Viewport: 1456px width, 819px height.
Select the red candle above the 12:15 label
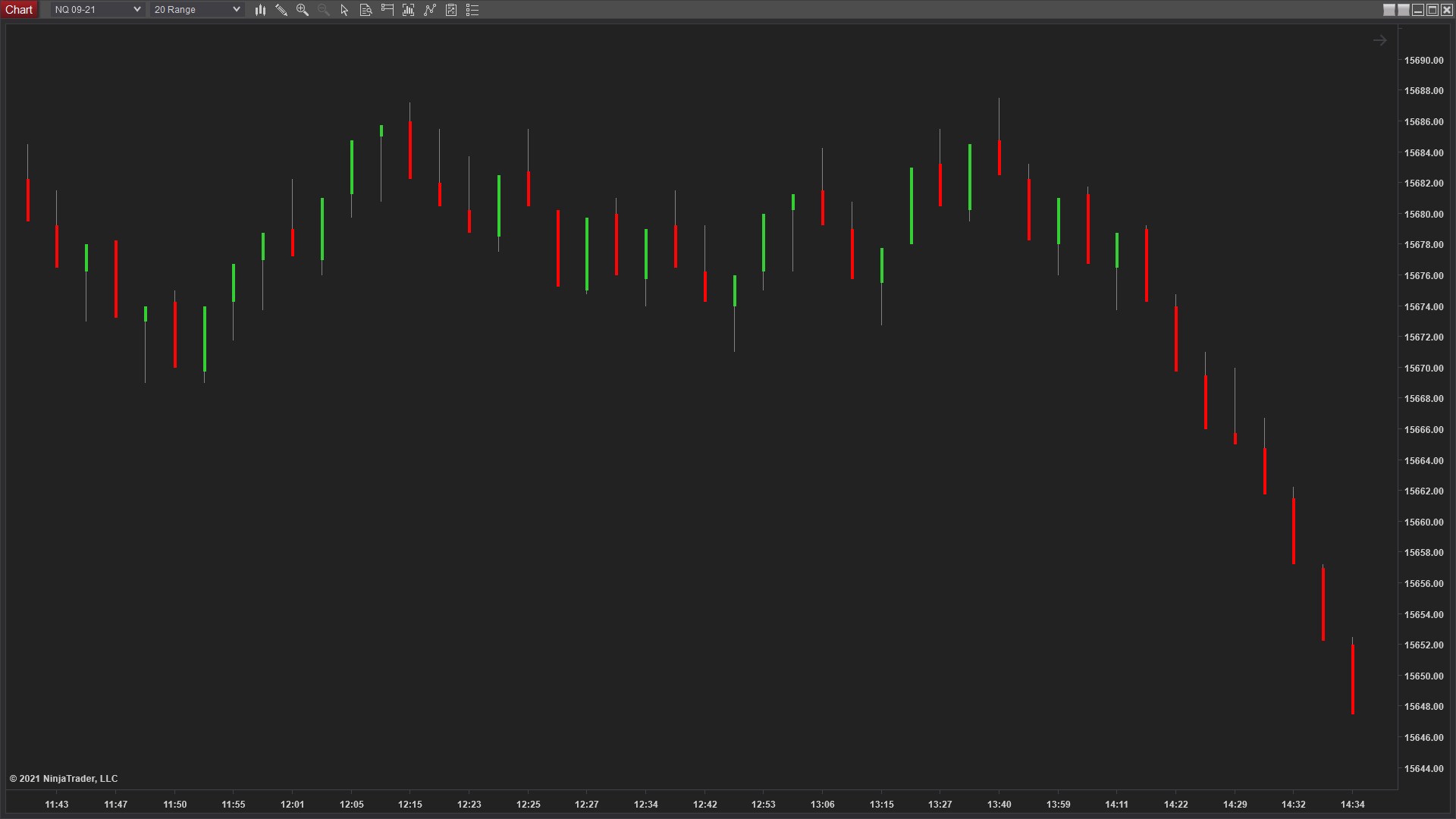[410, 149]
